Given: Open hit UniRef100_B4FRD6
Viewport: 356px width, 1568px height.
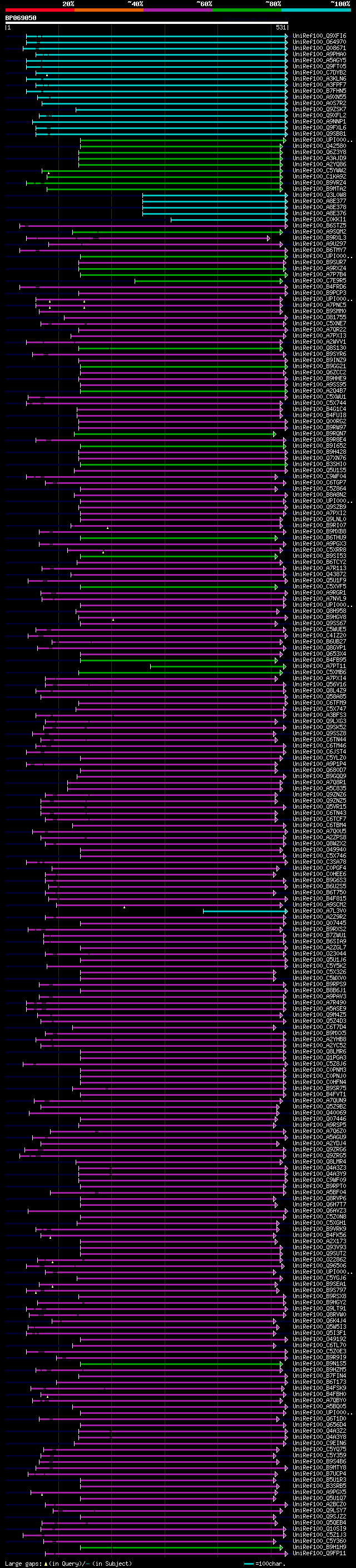Looking at the screenshot, I should [319, 286].
